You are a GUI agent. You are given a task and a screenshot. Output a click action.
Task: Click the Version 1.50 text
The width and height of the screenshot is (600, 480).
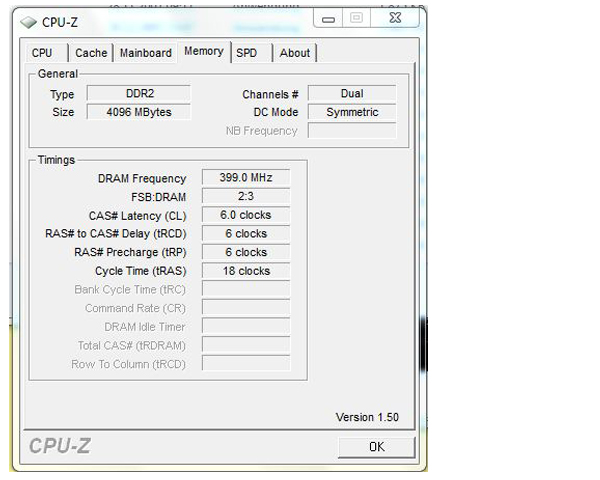[367, 417]
